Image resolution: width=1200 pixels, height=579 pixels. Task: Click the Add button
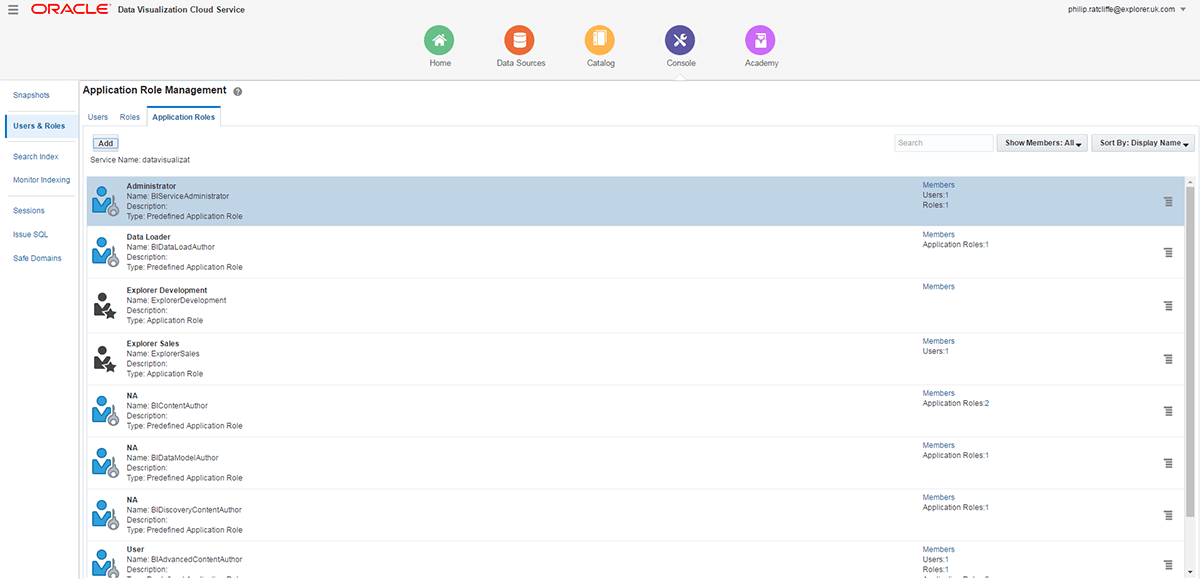tap(104, 142)
